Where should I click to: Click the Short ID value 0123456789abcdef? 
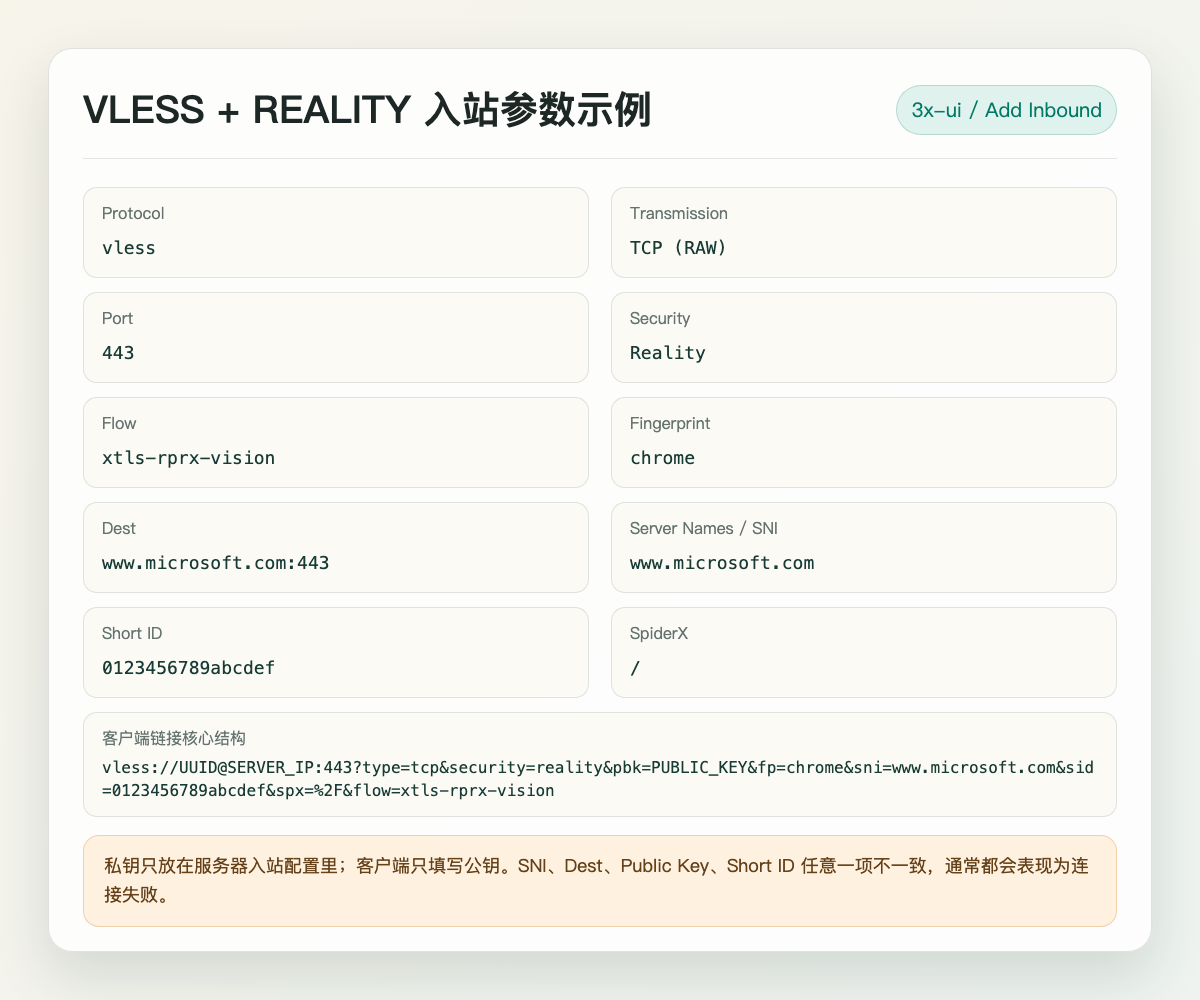(188, 667)
